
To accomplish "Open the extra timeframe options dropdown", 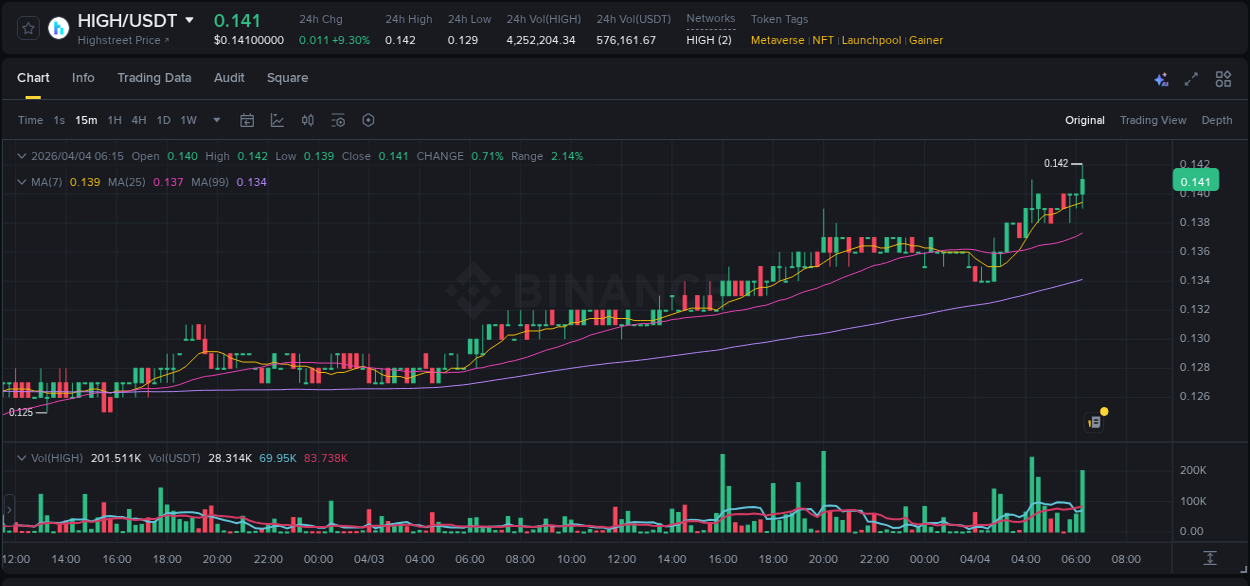I will point(215,119).
